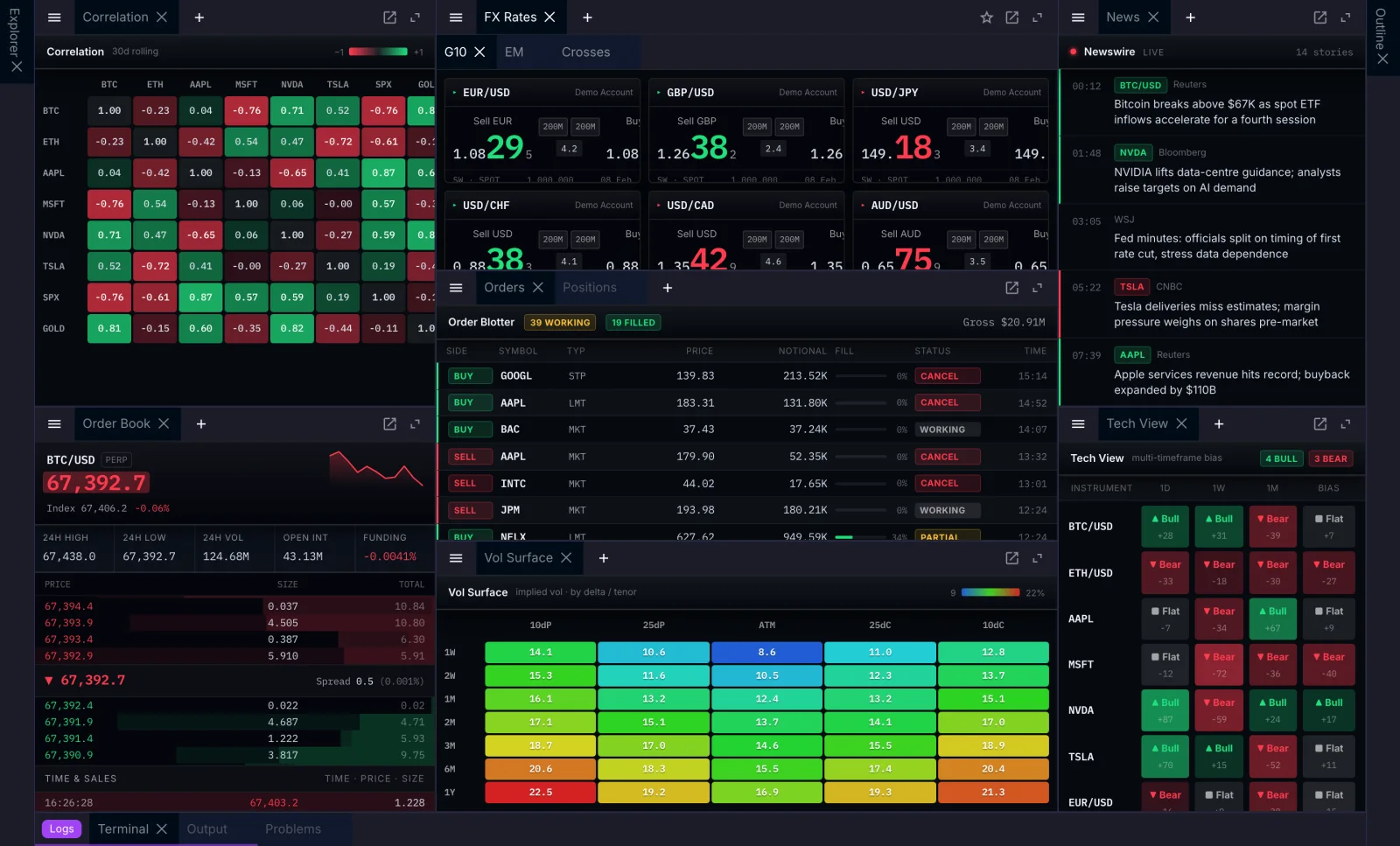Open the News panel hamburger menu

[1078, 17]
